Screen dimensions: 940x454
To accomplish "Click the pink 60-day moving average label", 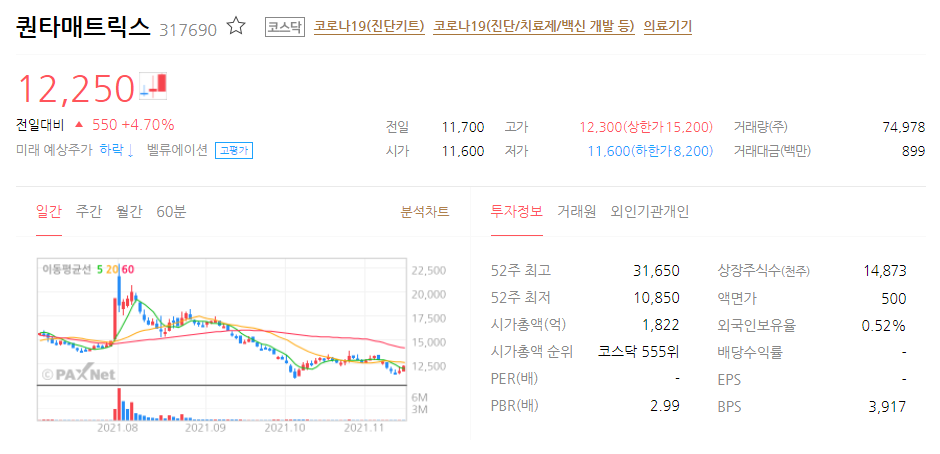I will [x=127, y=270].
